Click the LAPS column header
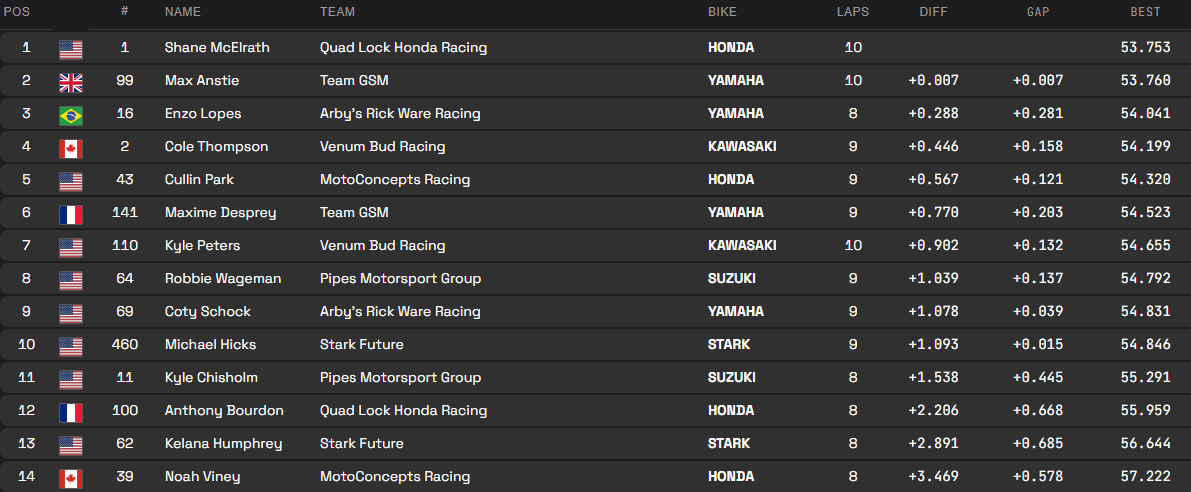Image resolution: width=1191 pixels, height=492 pixels. point(853,12)
